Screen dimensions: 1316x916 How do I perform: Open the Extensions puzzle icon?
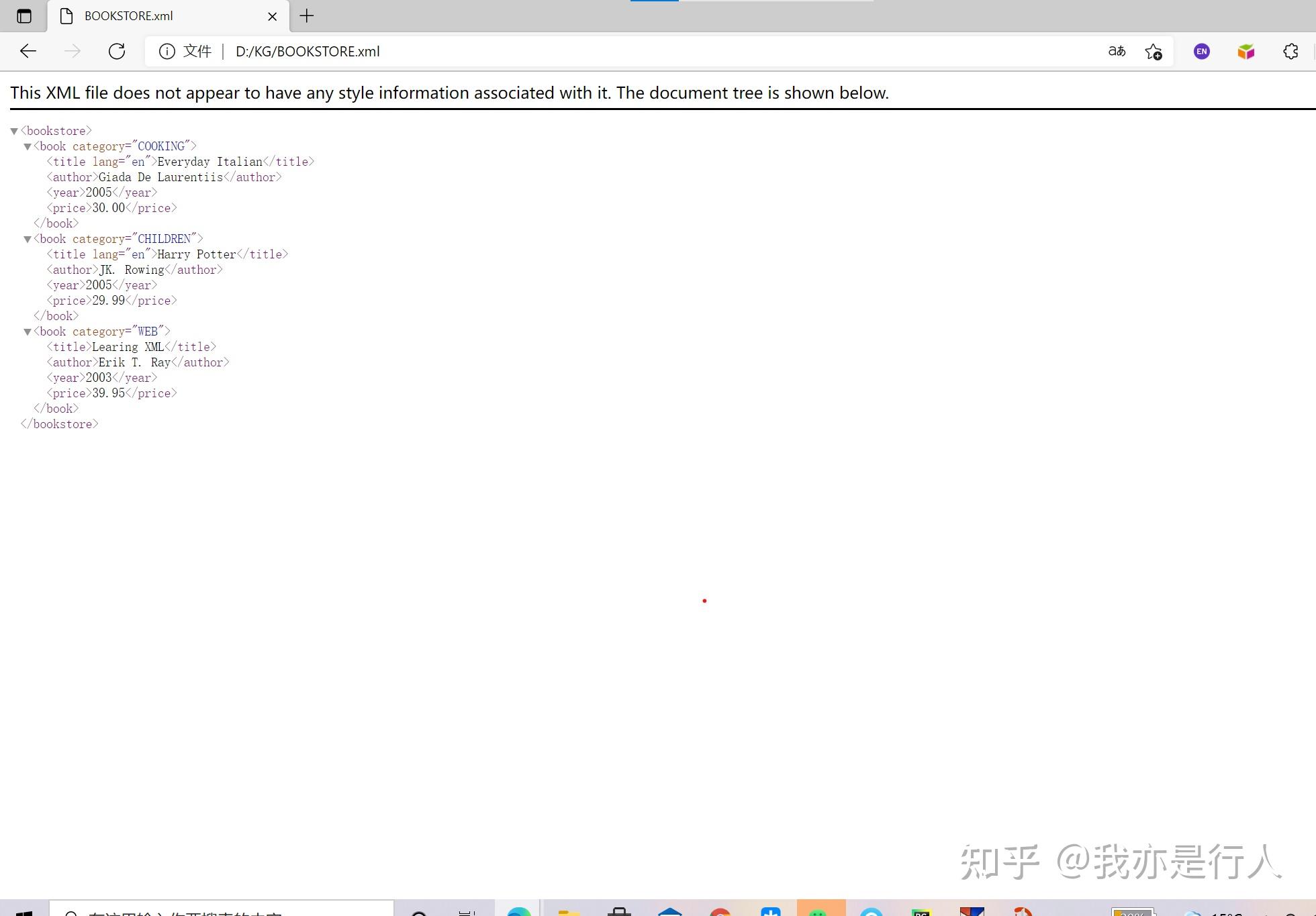1290,51
